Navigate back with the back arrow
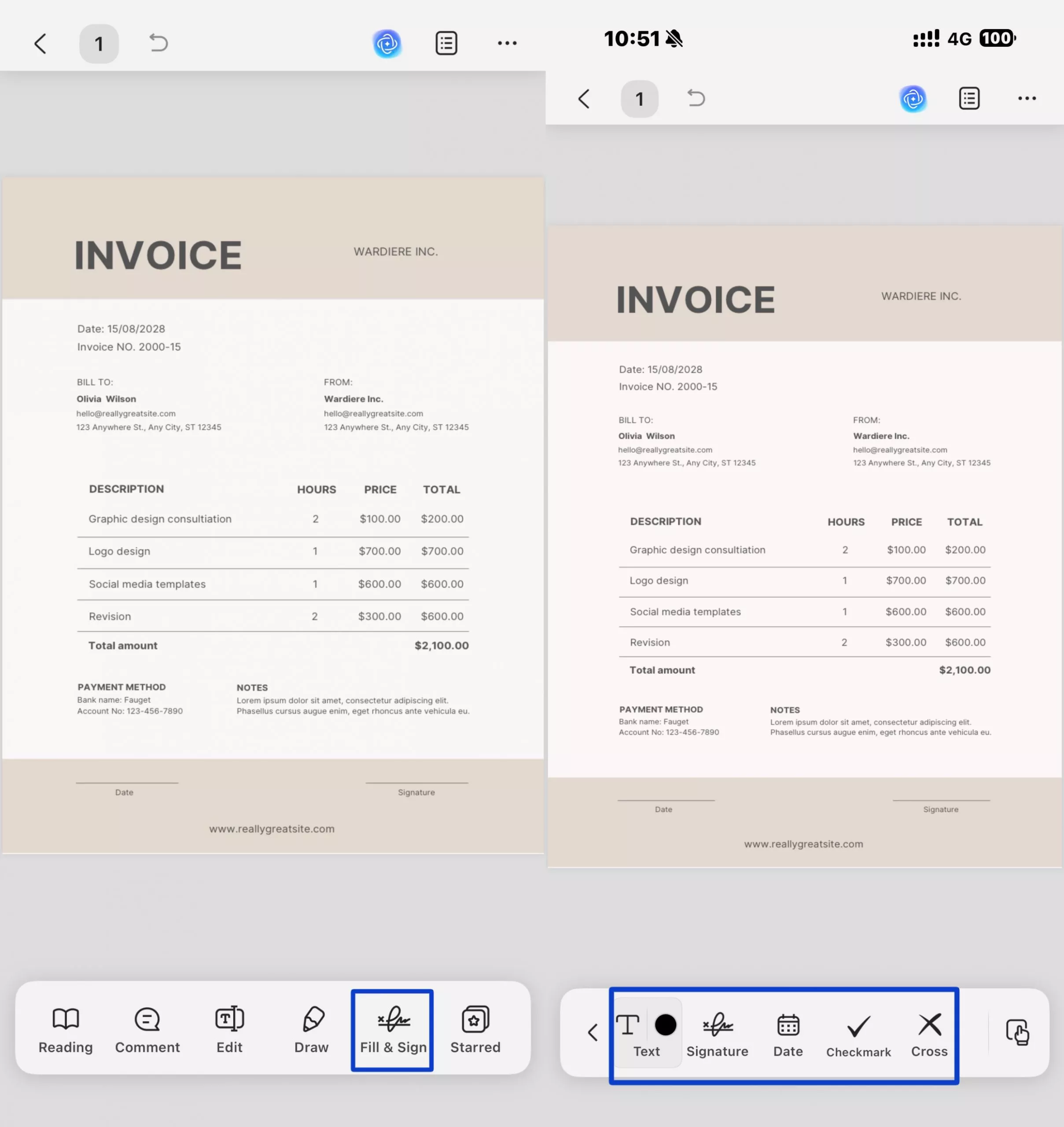The image size is (1064, 1127). click(40, 43)
